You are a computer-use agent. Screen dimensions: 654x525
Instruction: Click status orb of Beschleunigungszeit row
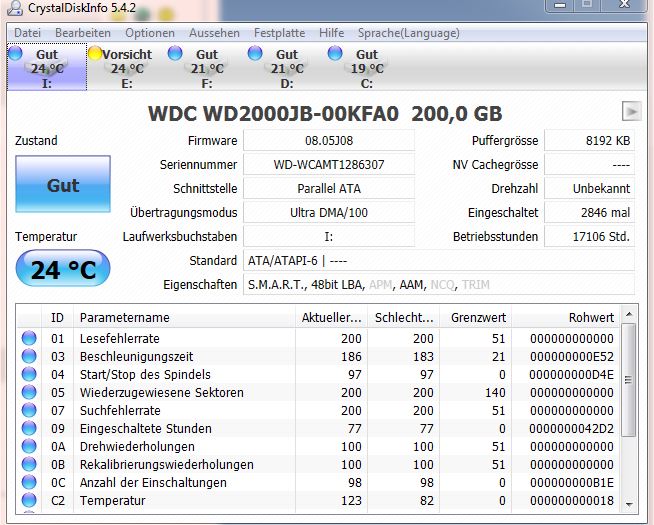[x=29, y=356]
